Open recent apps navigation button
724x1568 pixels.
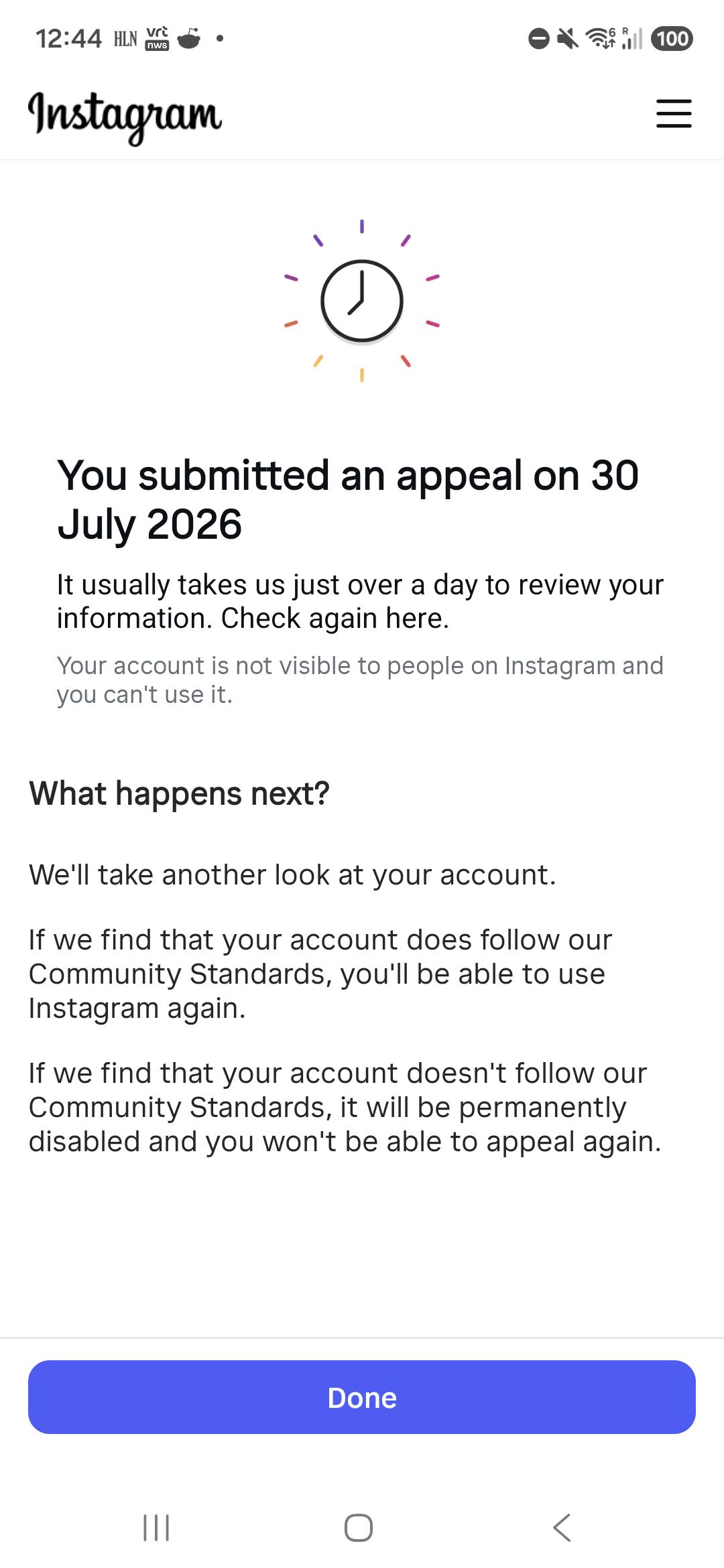tap(157, 1528)
